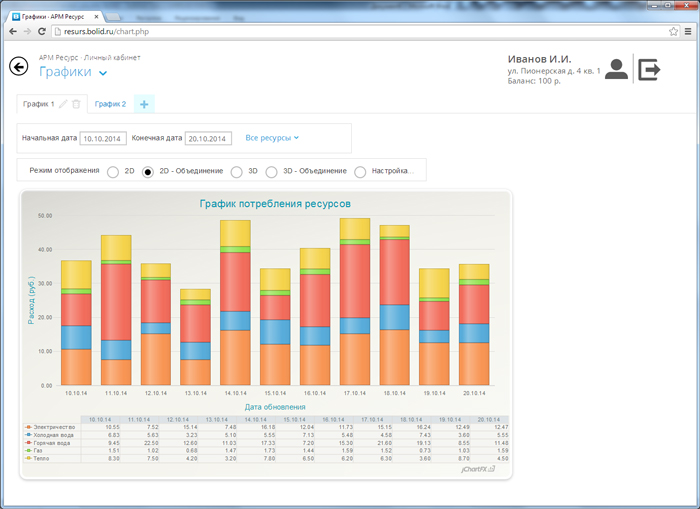Select the 3D display mode radio button
This screenshot has height=509, width=700.
tap(237, 172)
